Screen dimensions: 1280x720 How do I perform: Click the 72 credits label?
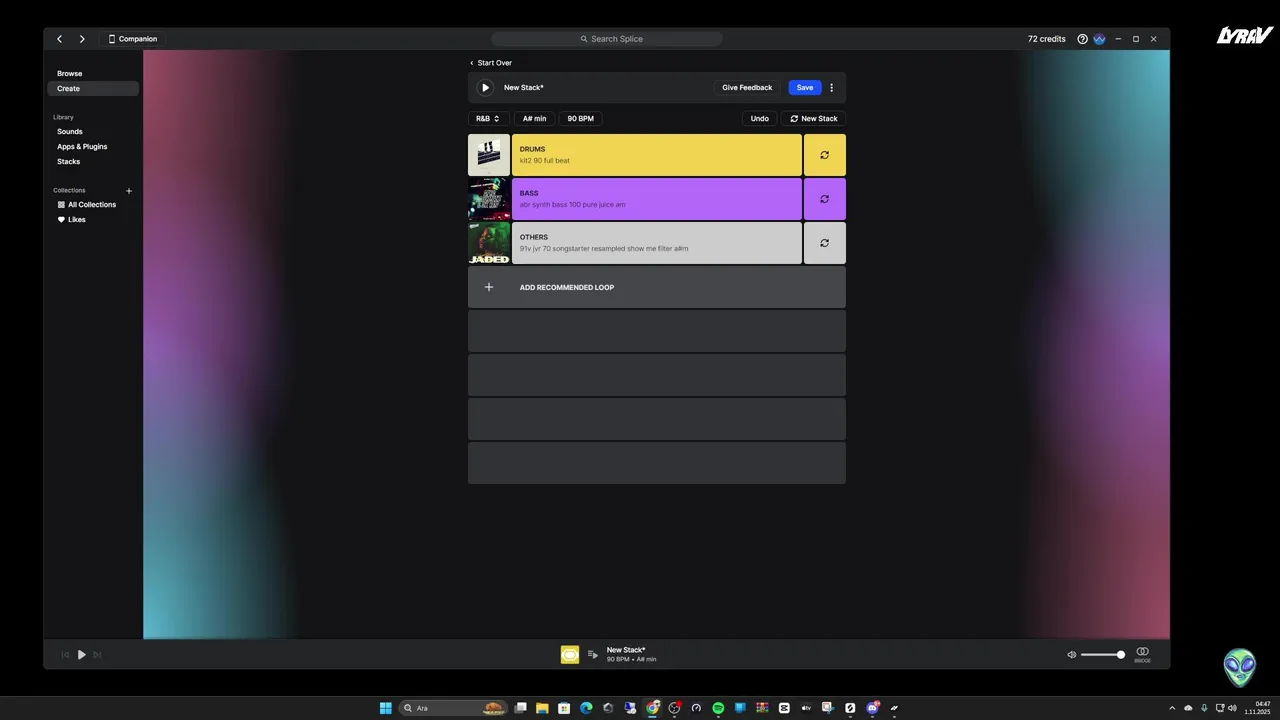[x=1046, y=39]
